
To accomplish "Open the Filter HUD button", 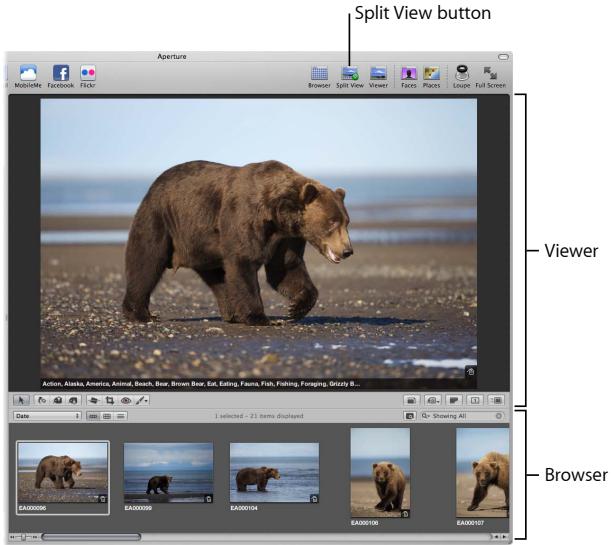I will (x=409, y=416).
